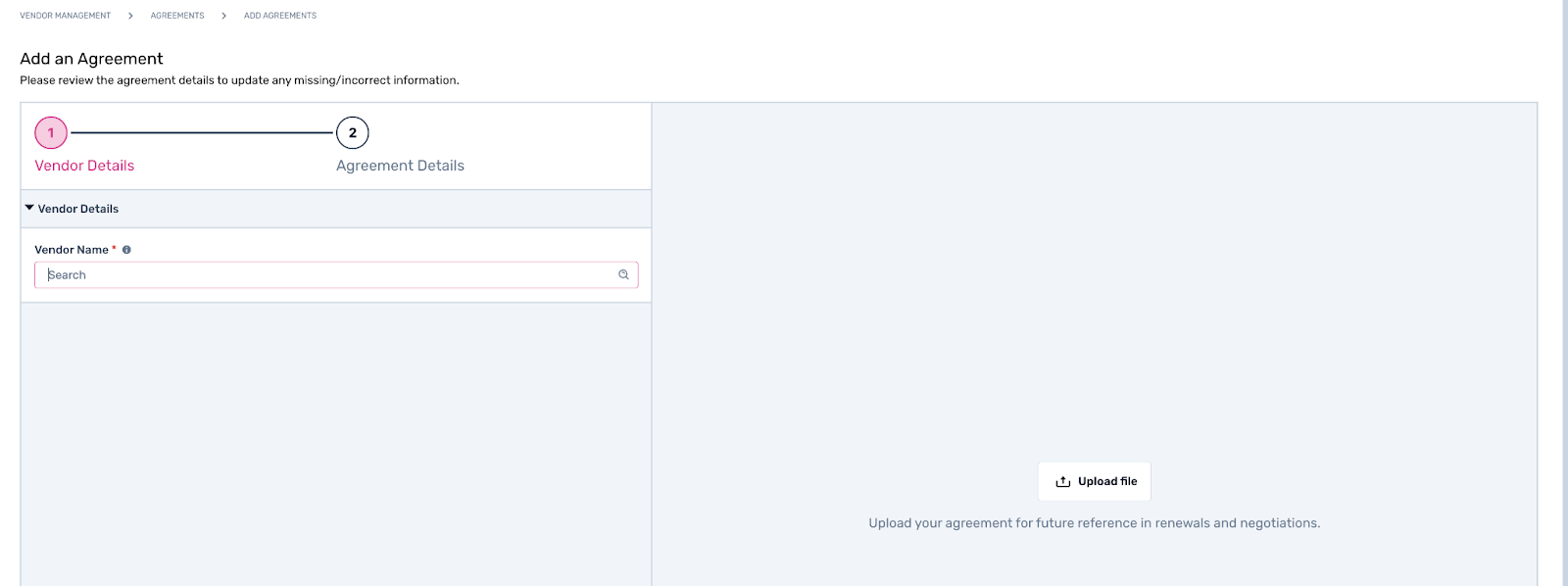Image resolution: width=1568 pixels, height=586 pixels.
Task: Collapse the Vendor Details section triangle
Action: [29, 208]
